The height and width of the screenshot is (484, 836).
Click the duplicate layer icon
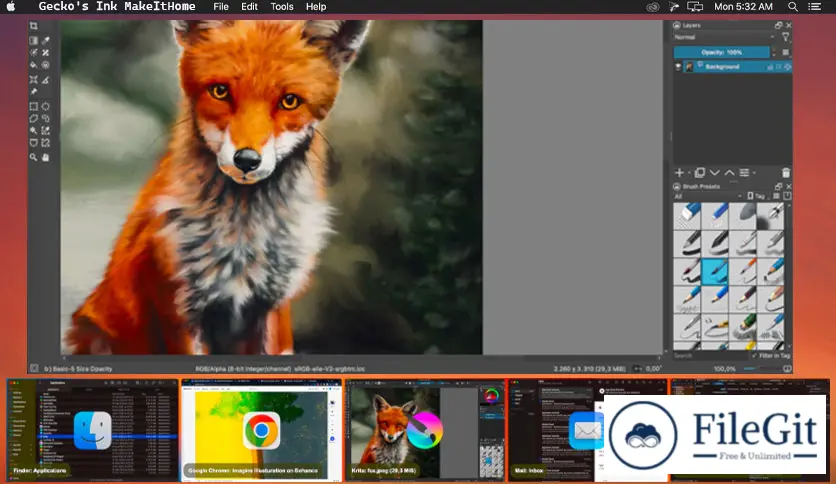700,173
